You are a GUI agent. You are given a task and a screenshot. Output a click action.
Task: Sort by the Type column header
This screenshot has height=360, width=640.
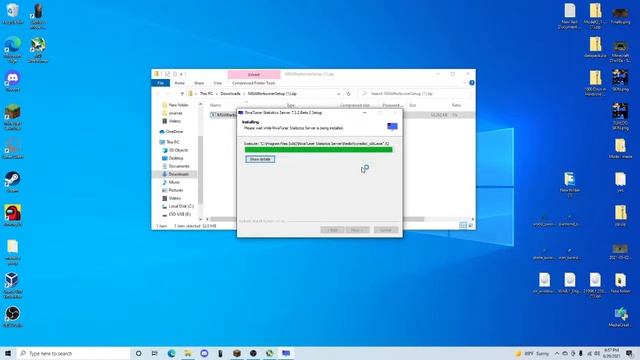coord(291,105)
